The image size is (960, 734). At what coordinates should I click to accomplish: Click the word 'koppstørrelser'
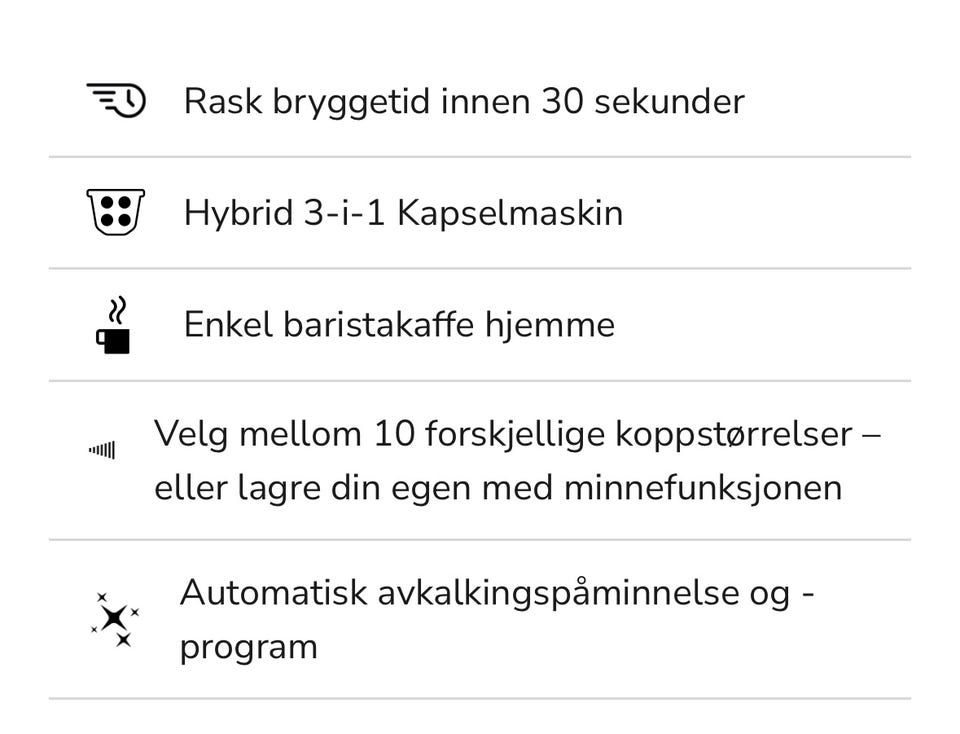733,434
